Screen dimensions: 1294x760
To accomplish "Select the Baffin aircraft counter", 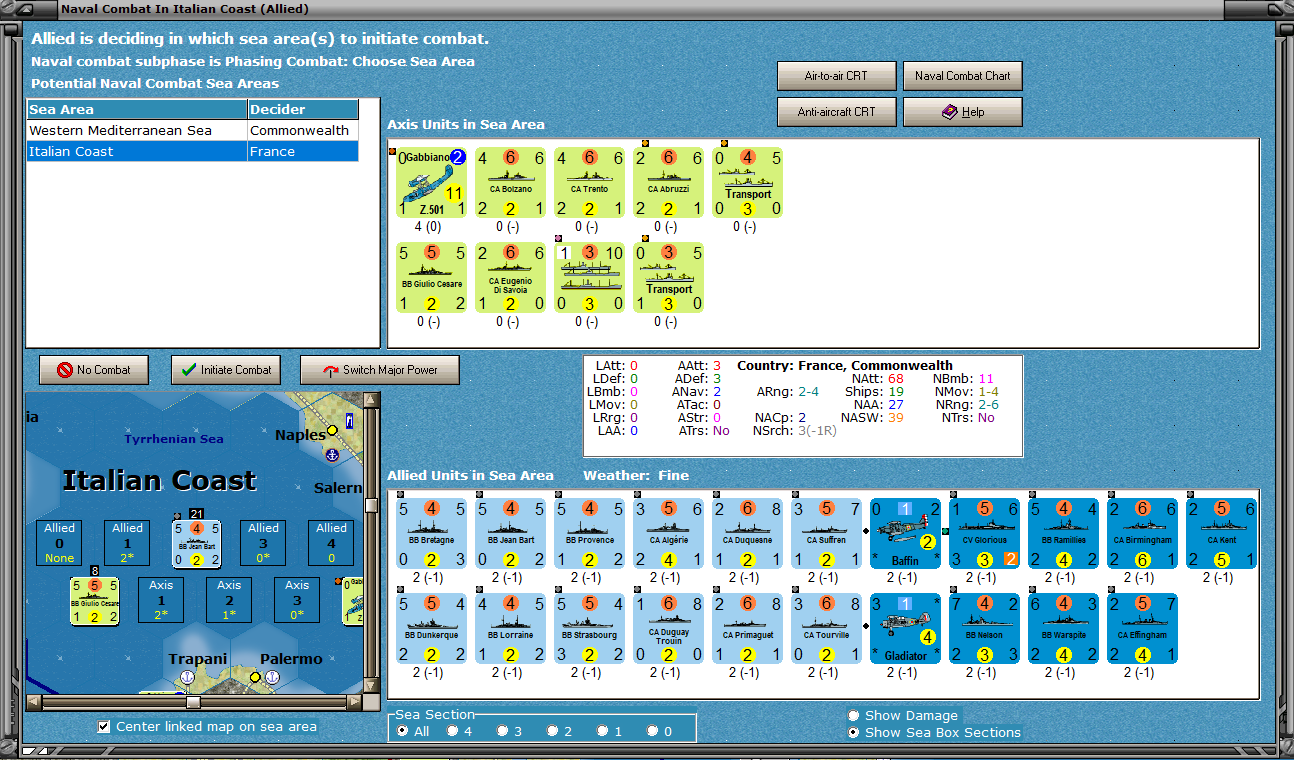I will click(x=906, y=534).
